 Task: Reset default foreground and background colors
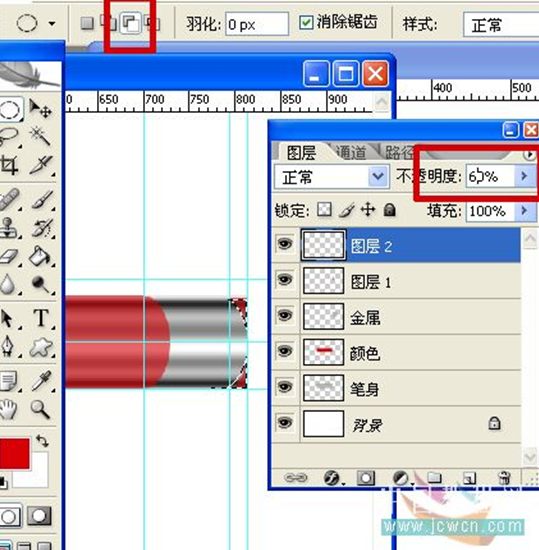(x=4, y=482)
